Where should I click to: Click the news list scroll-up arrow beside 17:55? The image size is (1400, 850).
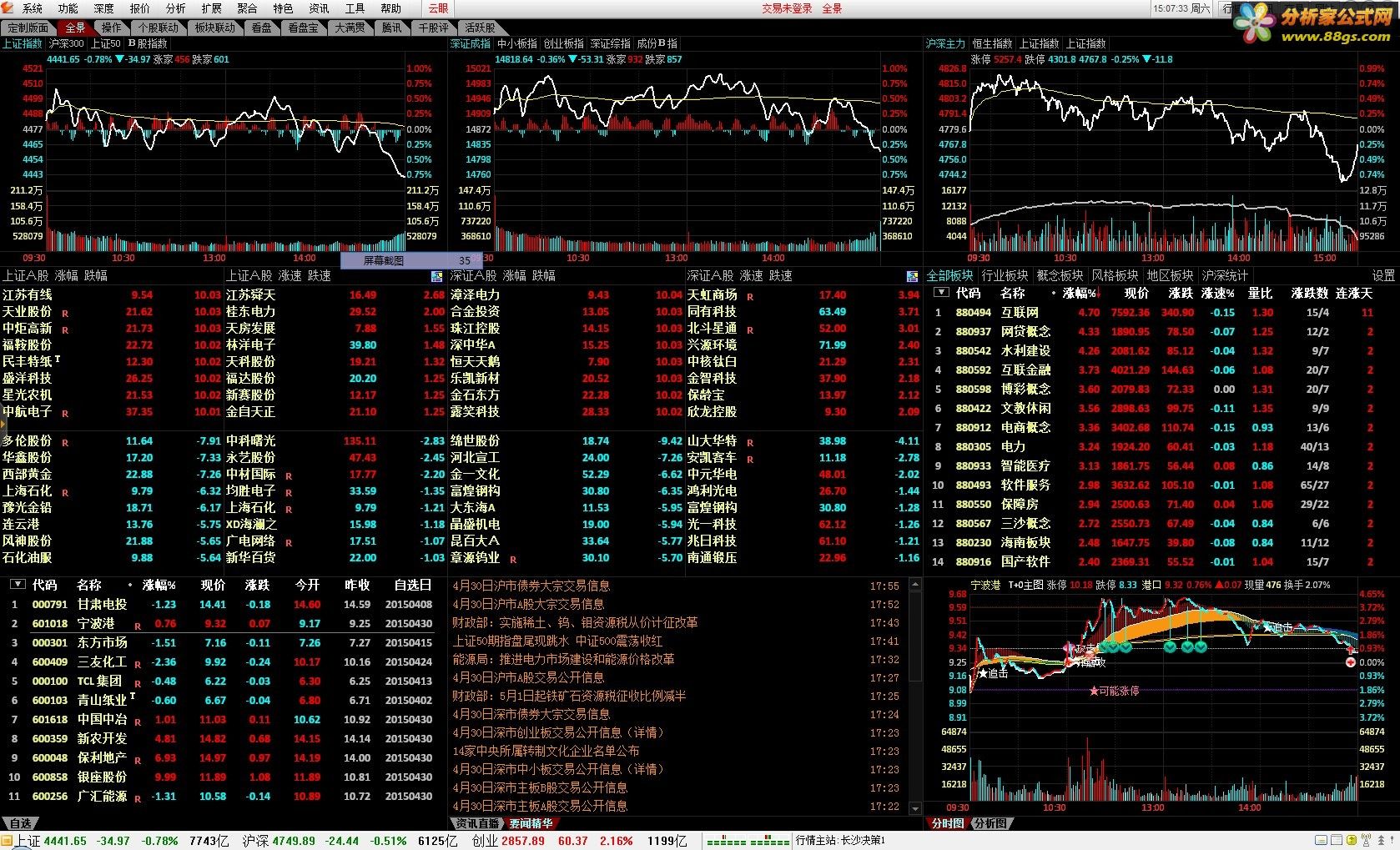tap(914, 586)
